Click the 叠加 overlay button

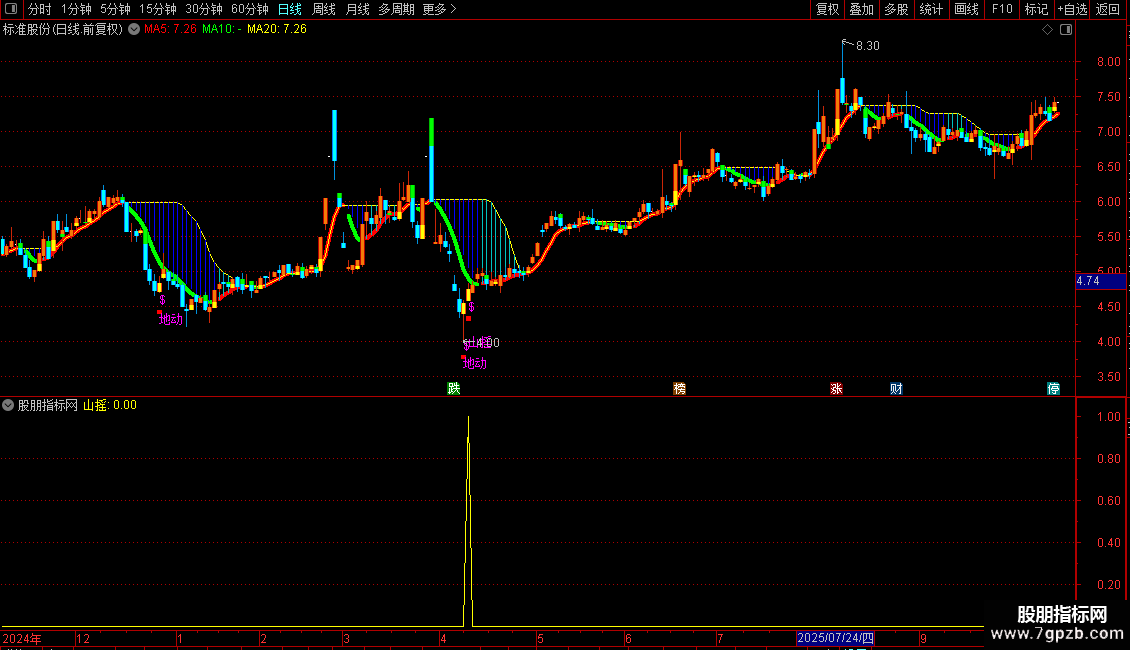coord(861,9)
